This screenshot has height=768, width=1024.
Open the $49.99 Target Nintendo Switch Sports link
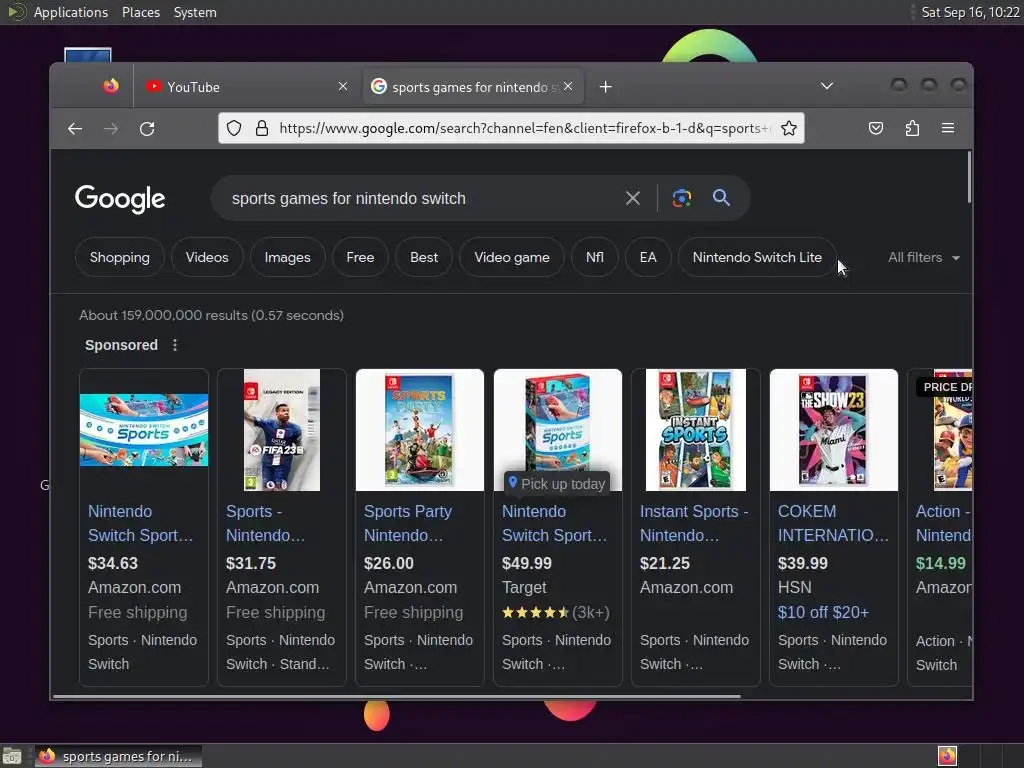click(x=554, y=523)
